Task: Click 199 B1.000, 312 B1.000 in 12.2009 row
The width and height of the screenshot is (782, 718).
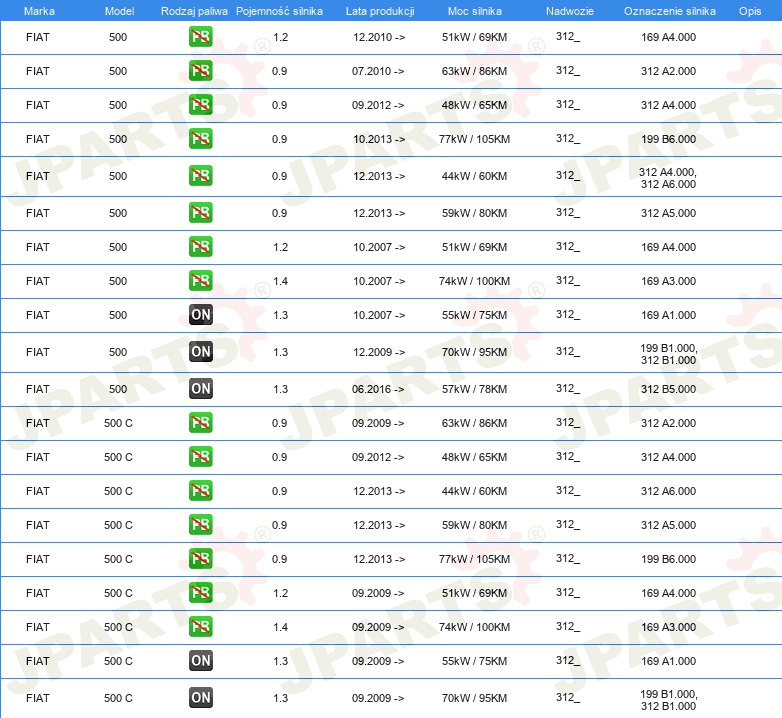Action: tap(668, 354)
